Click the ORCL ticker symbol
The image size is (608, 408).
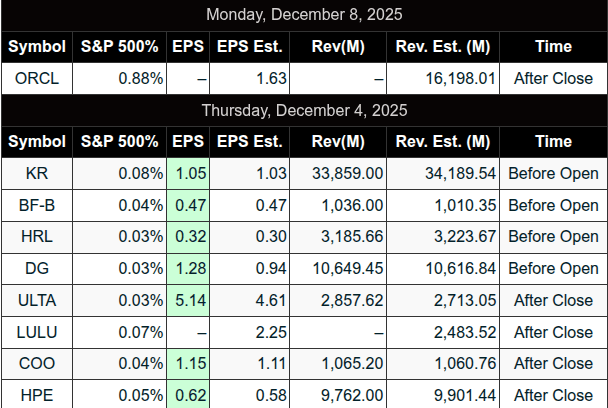click(x=37, y=79)
